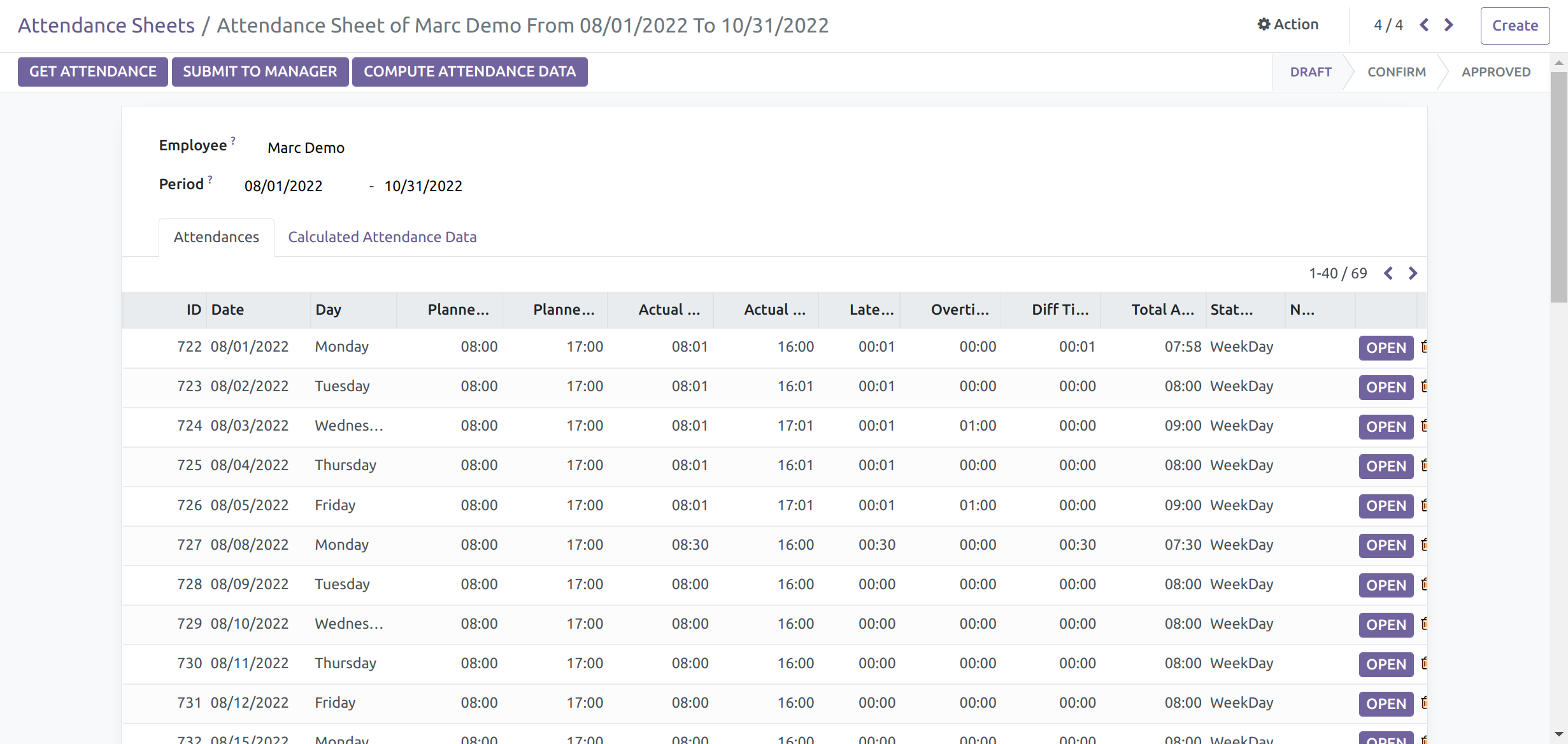Delete the 08/03/2022 Wednesday line
Screen dimensions: 1568x744
(1423, 426)
